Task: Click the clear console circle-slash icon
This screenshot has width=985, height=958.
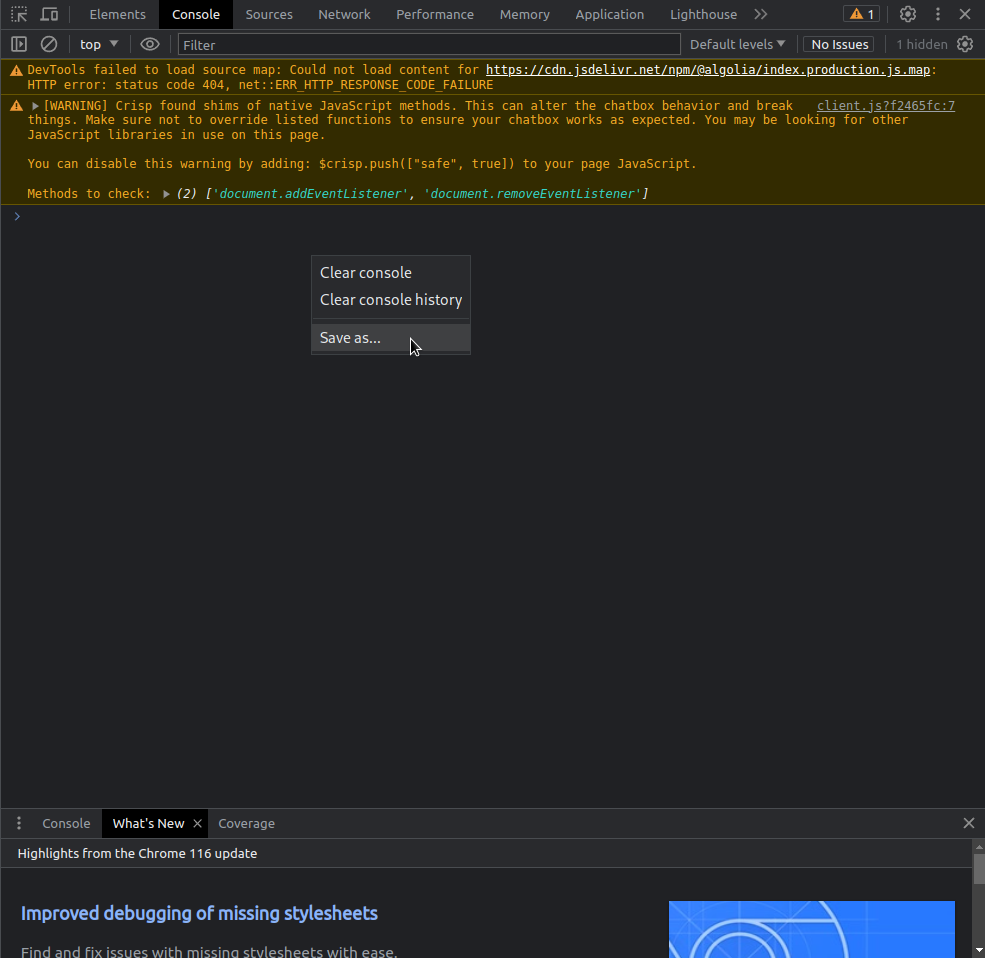Action: point(49,44)
